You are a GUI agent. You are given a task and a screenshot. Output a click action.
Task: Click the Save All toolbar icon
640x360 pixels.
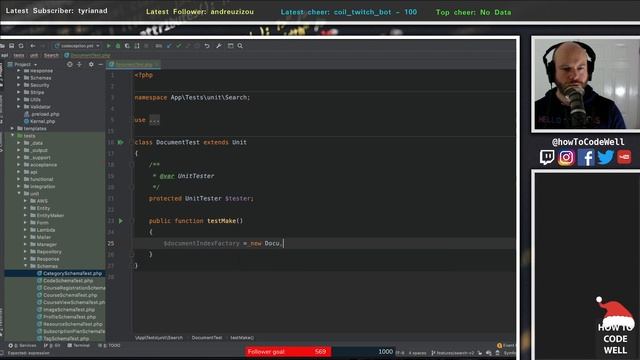tap(11, 46)
